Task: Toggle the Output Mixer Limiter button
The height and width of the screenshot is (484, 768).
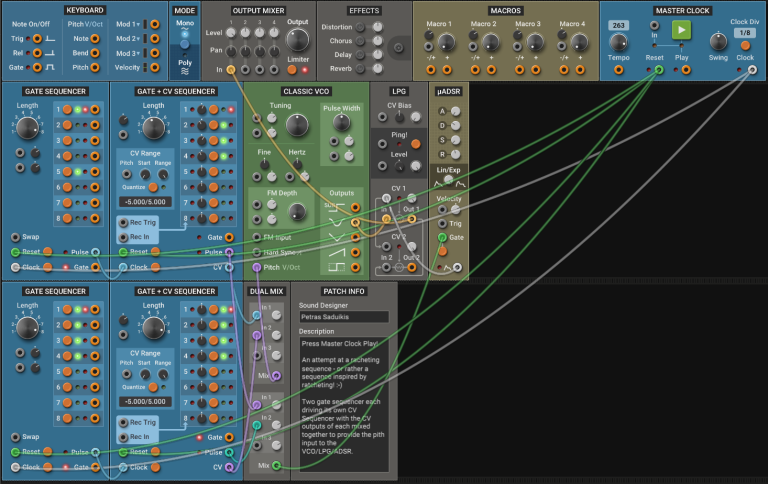Action: (292, 70)
